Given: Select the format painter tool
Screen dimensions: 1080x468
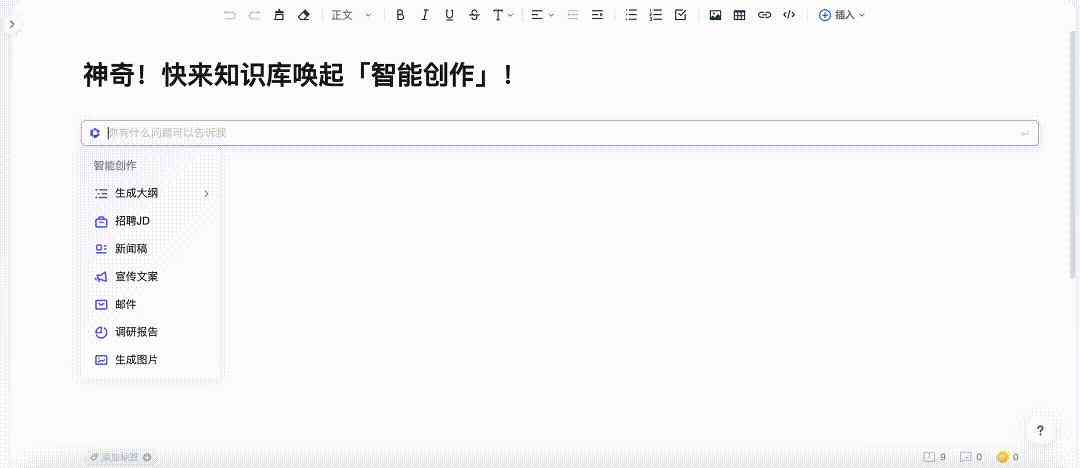Looking at the screenshot, I should click(x=279, y=14).
